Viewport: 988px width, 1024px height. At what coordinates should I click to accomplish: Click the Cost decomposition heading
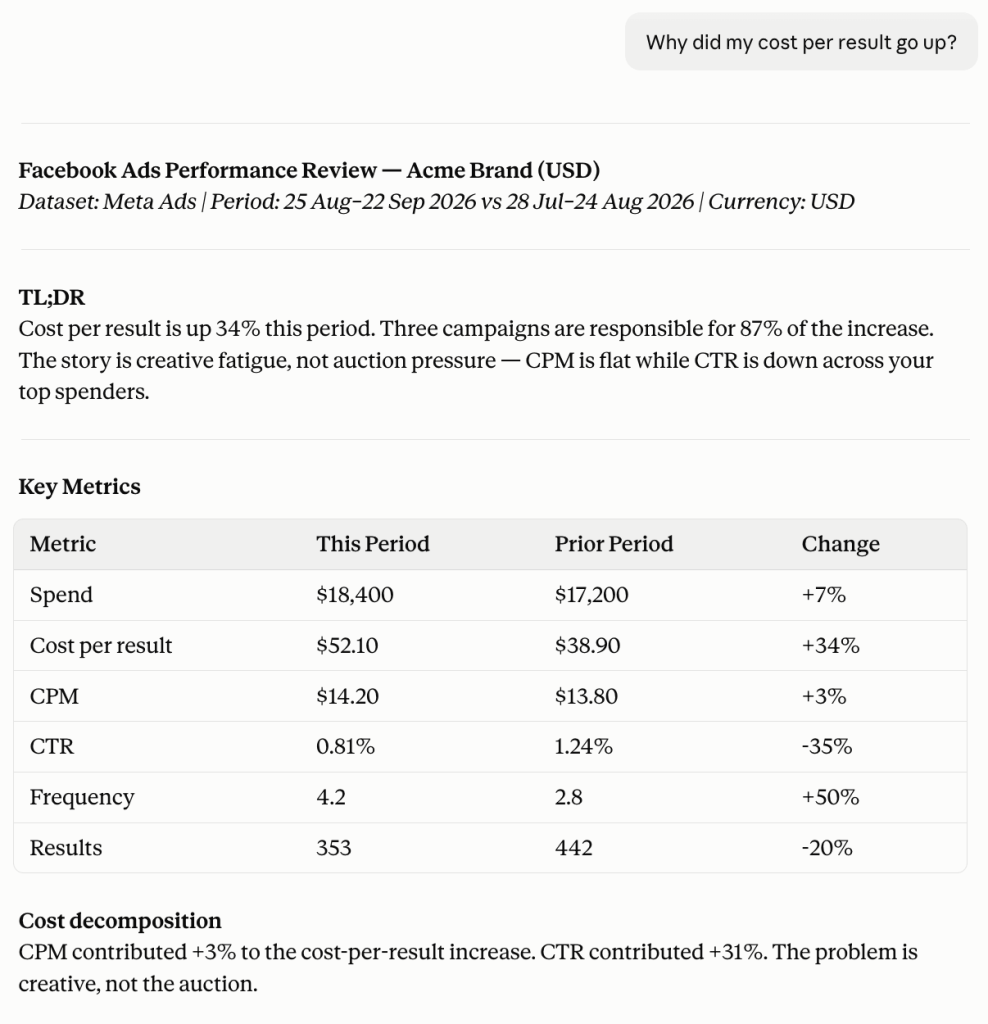[120, 921]
